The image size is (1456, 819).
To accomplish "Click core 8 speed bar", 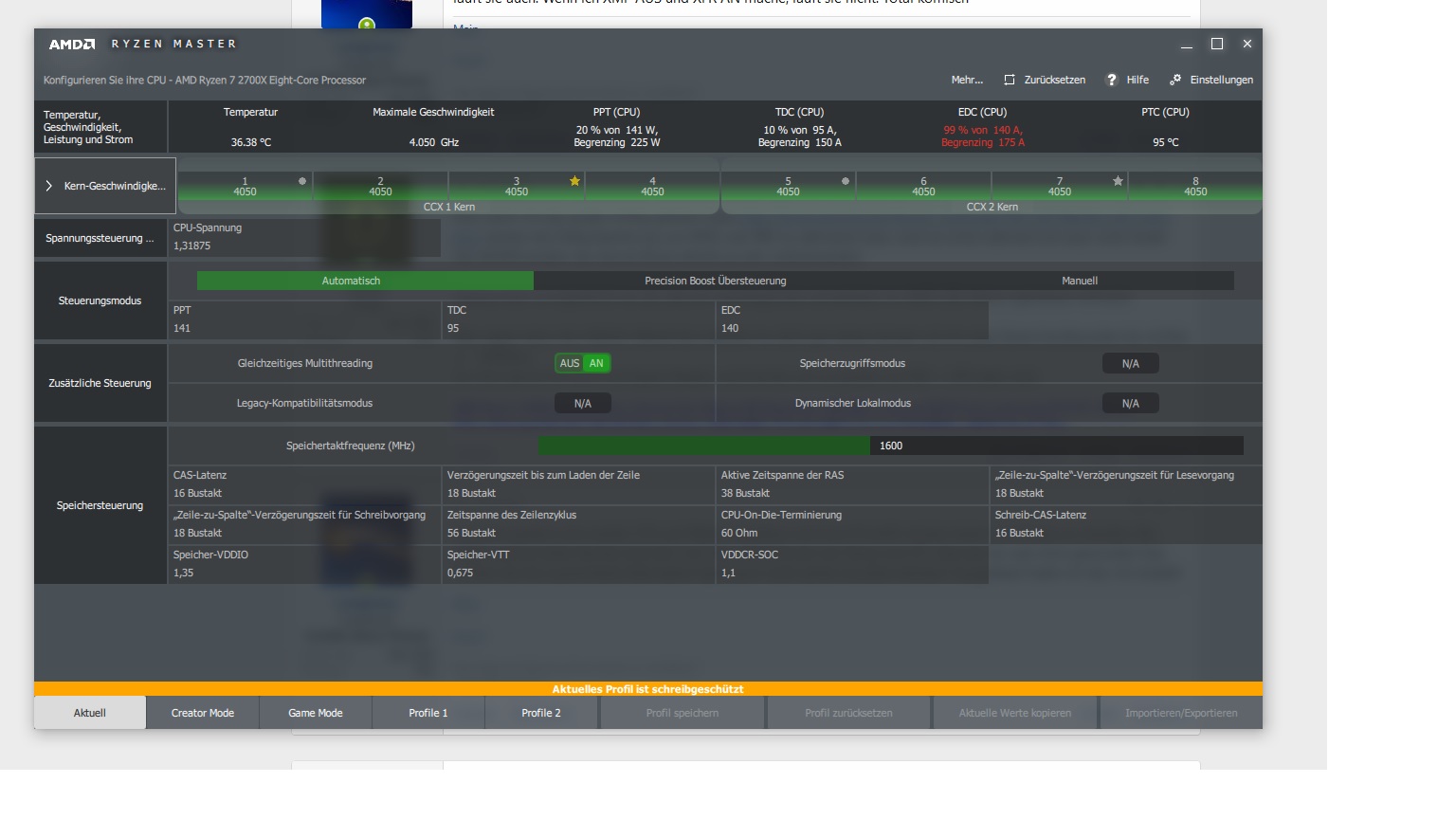I will click(x=1195, y=186).
